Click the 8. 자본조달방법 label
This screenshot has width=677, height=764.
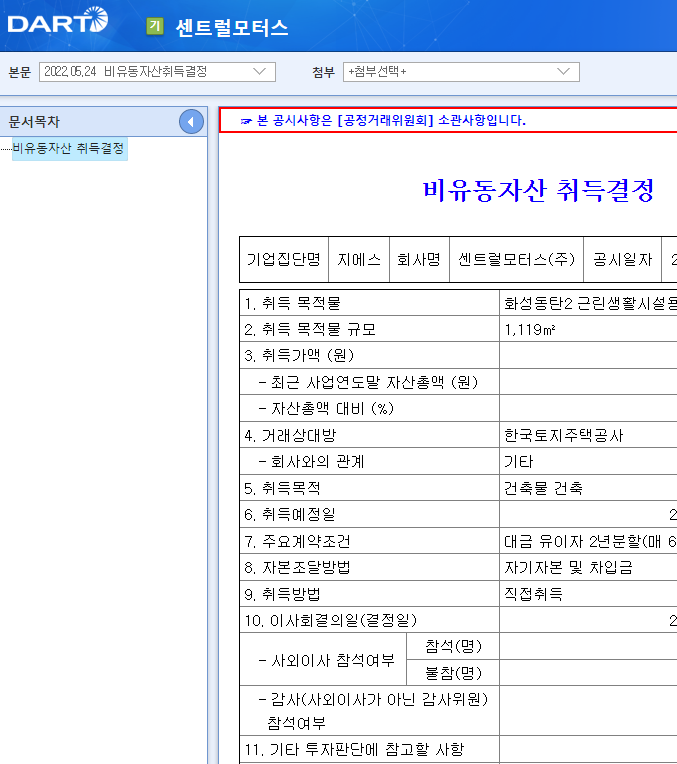click(x=297, y=568)
